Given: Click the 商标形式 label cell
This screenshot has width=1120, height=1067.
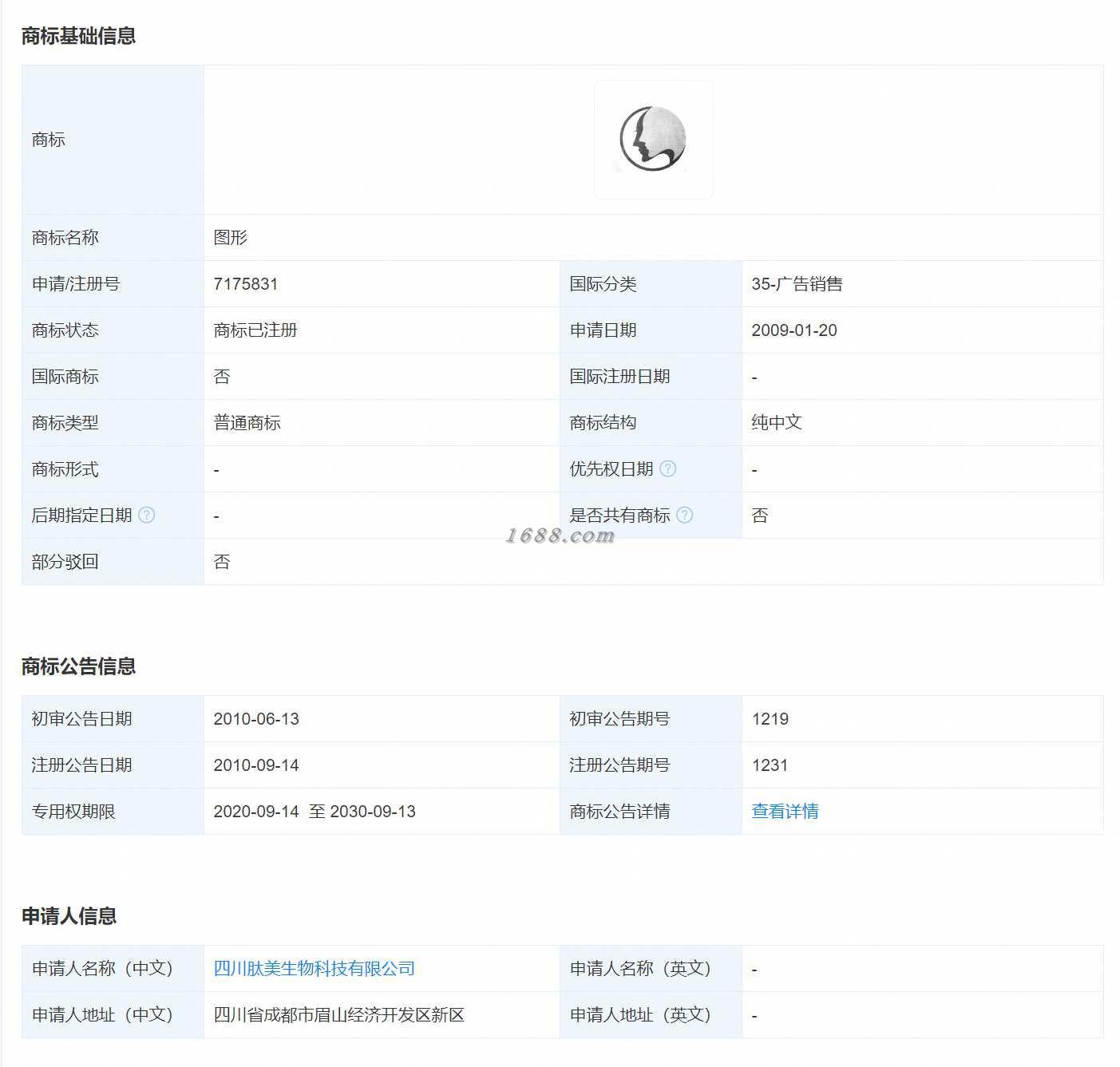Looking at the screenshot, I should coord(113,469).
